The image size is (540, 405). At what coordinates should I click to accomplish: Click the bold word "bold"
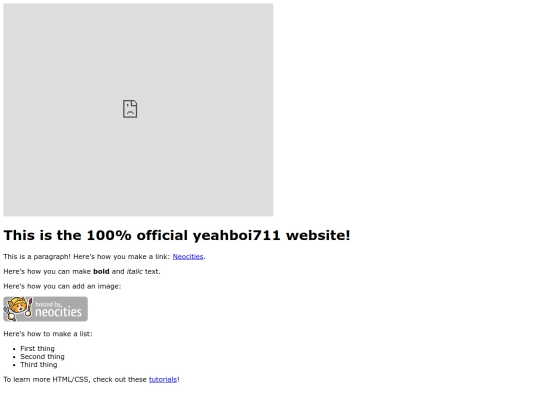coord(101,271)
